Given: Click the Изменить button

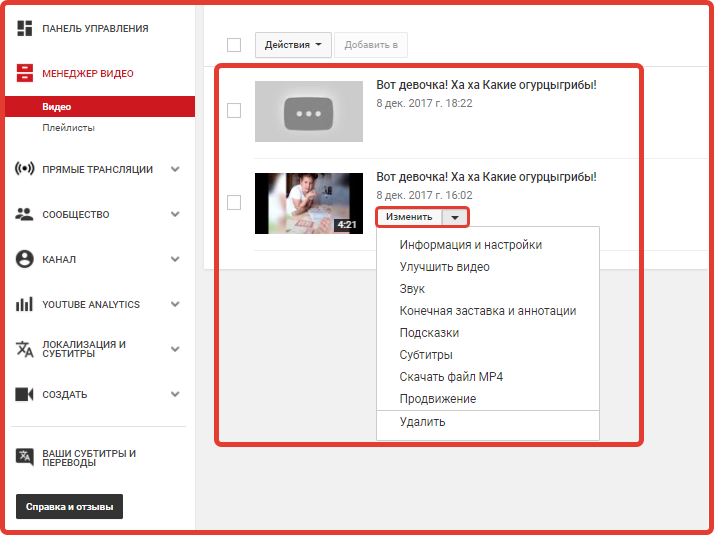Looking at the screenshot, I should tap(409, 217).
